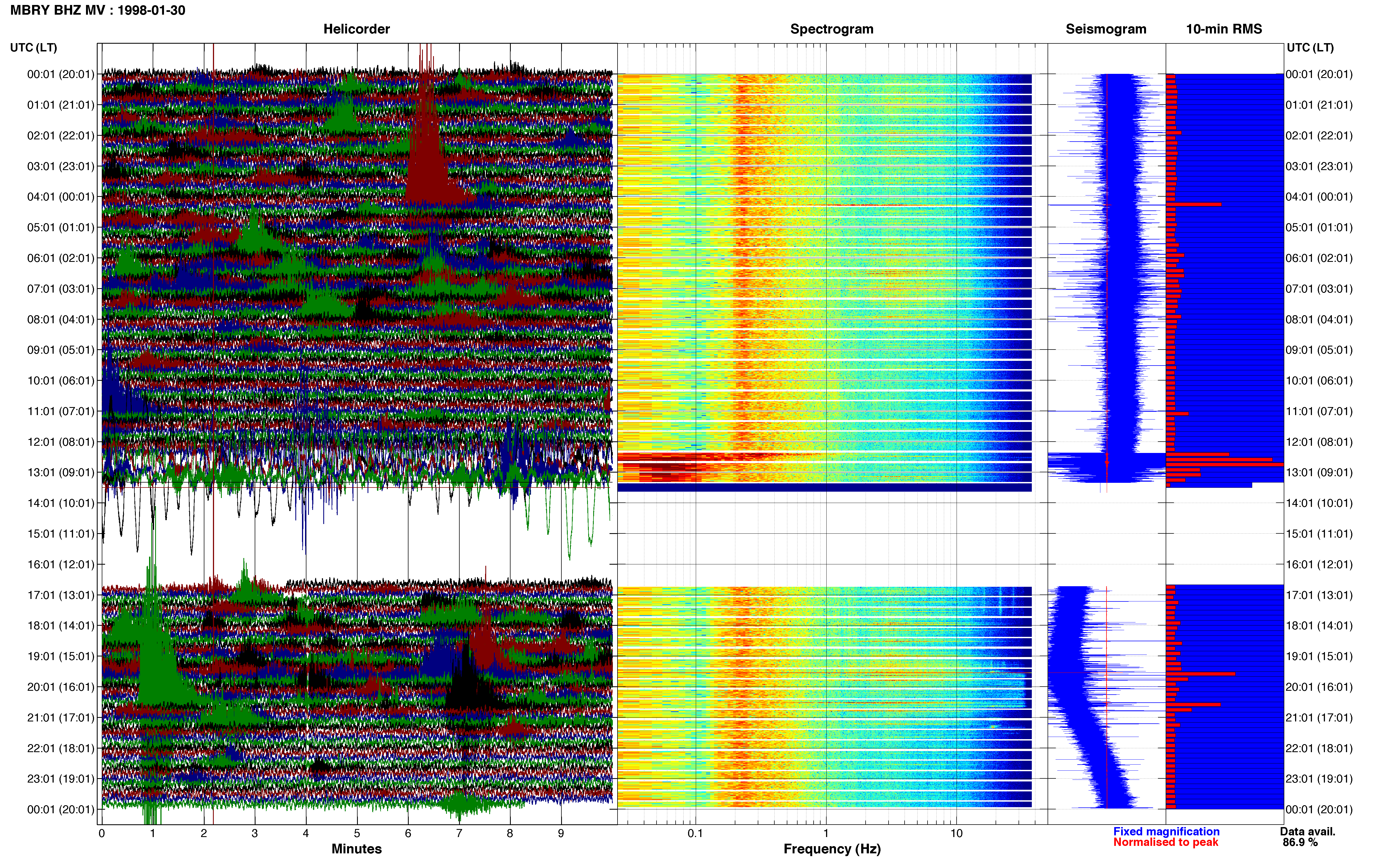Click the left 14:01 (10:01) time label
The image size is (1388, 868).
coord(61,503)
